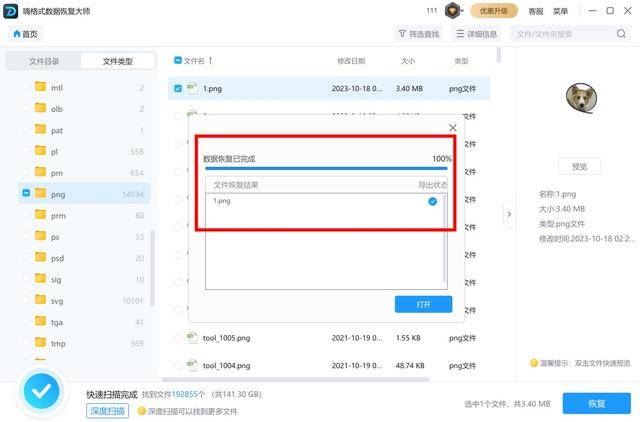Click the 恢复 recover button
Image resolution: width=640 pixels, height=422 pixels.
click(x=596, y=404)
